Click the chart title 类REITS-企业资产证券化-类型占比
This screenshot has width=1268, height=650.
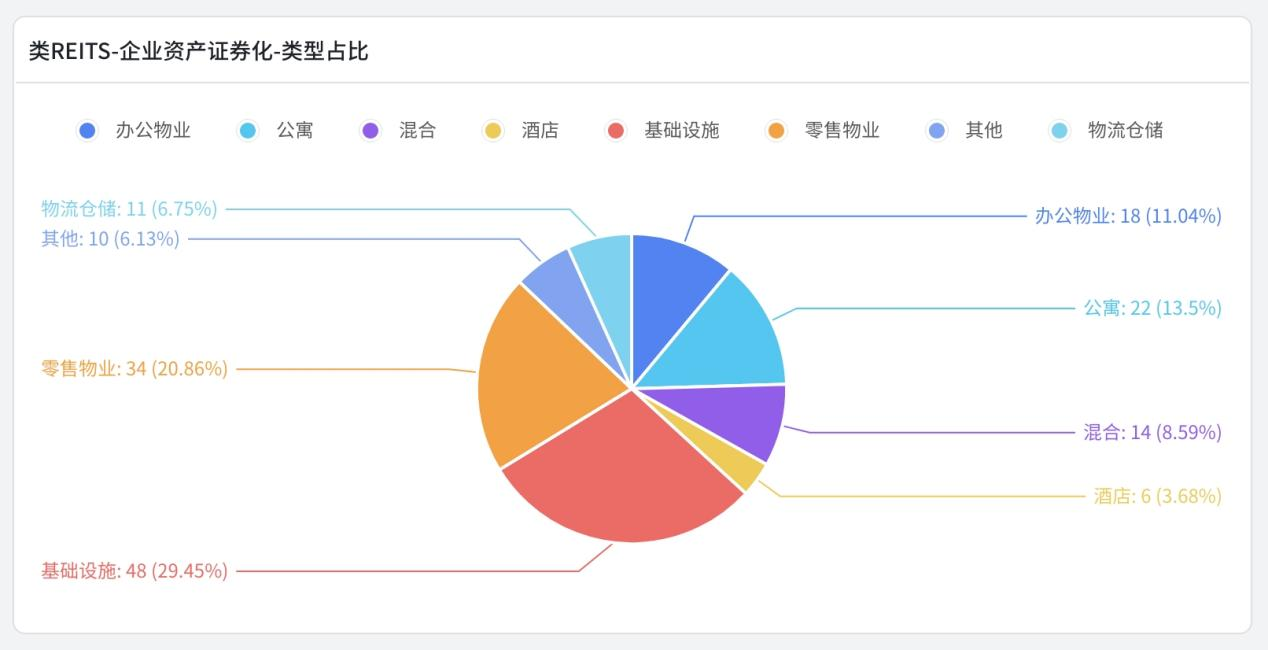tap(199, 51)
